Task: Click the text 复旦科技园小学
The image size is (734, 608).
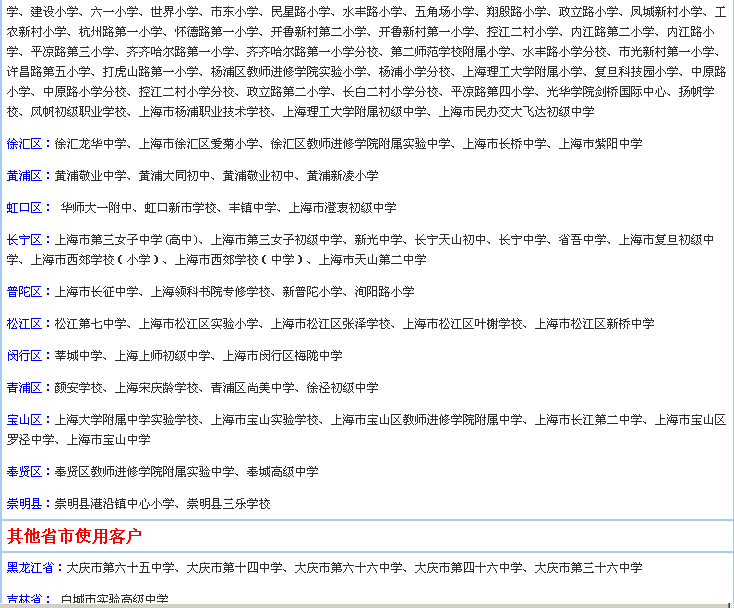Action: pos(637,72)
